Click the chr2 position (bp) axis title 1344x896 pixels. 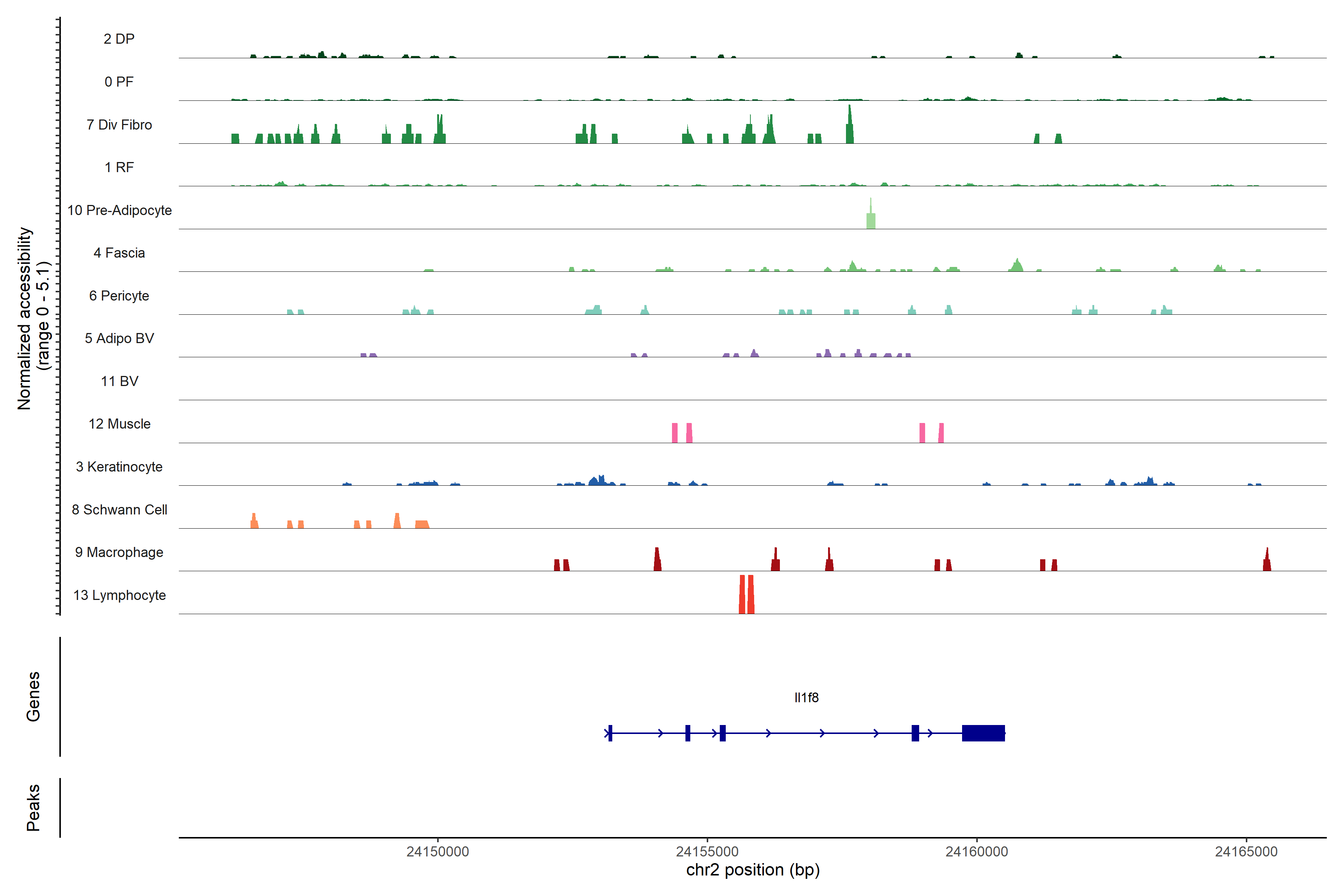tap(753, 870)
